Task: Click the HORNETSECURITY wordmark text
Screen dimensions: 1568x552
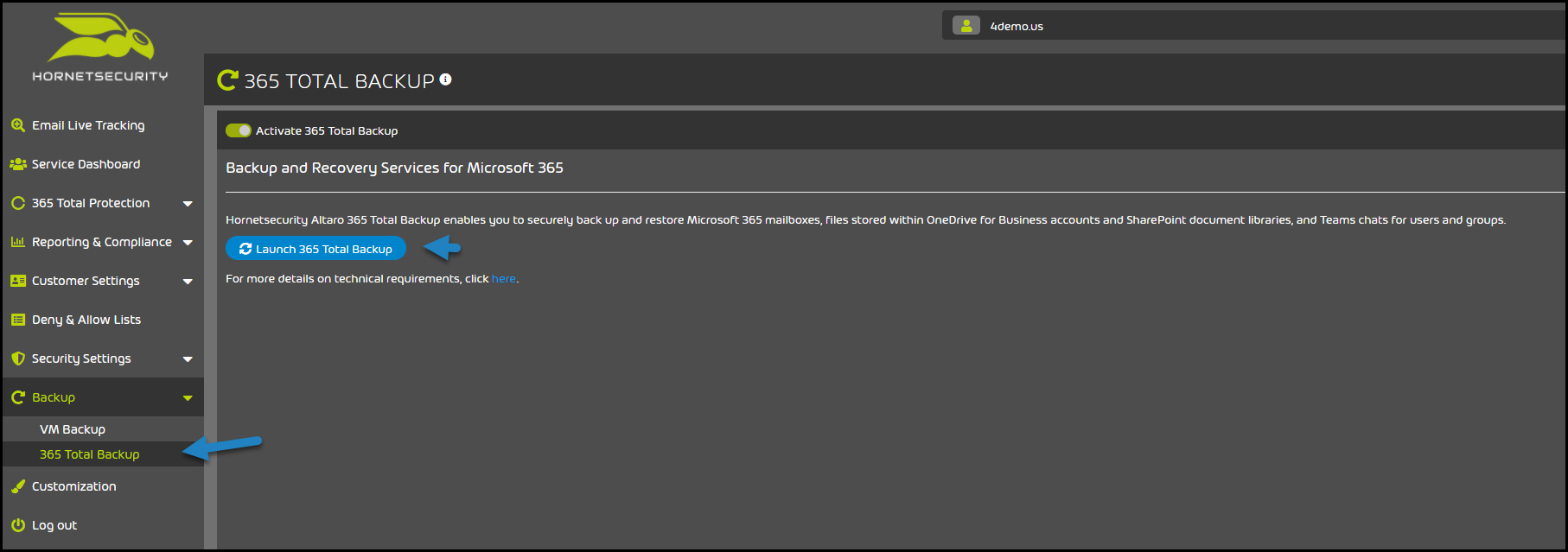Action: [100, 76]
